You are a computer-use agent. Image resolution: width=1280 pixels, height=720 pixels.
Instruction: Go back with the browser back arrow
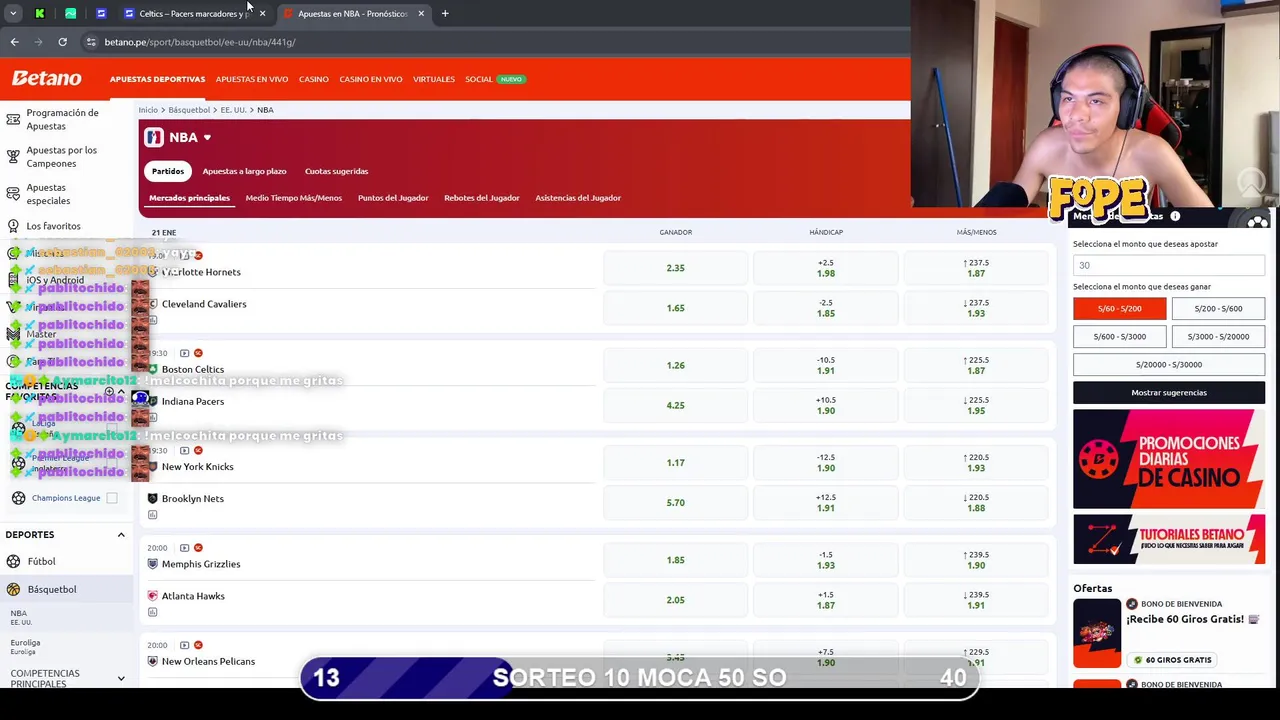click(14, 42)
